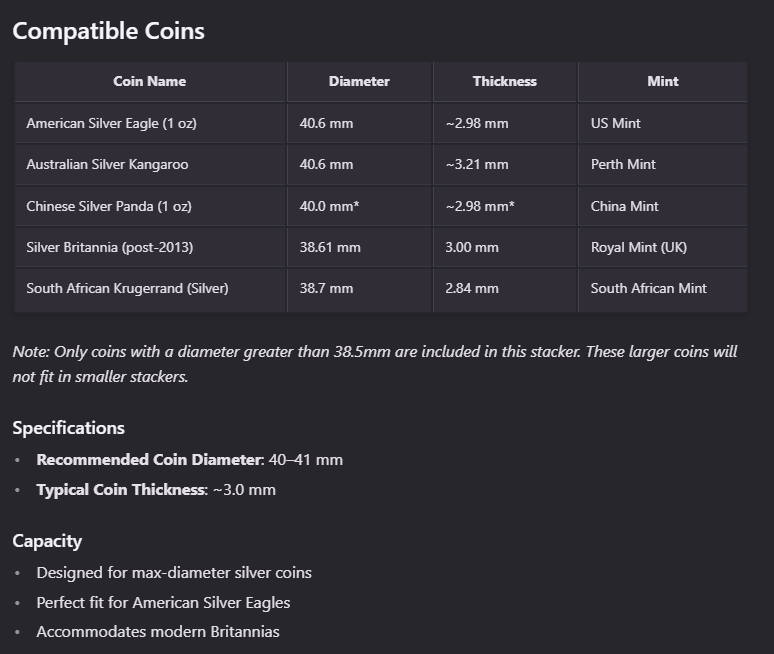Click the 38.61 mm diameter cell
The width and height of the screenshot is (774, 654).
click(x=330, y=247)
